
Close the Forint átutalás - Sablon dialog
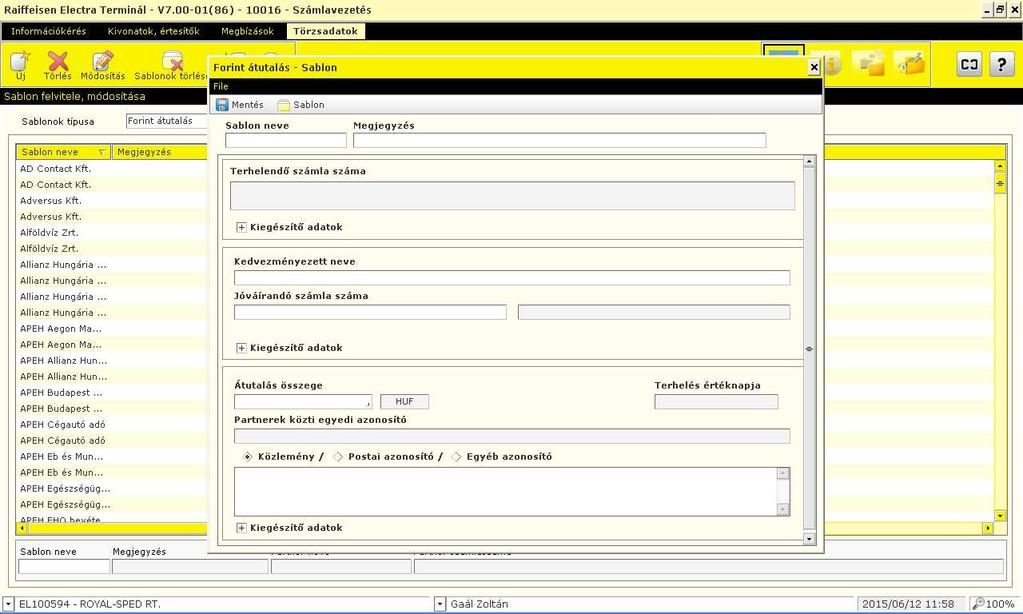(x=814, y=67)
